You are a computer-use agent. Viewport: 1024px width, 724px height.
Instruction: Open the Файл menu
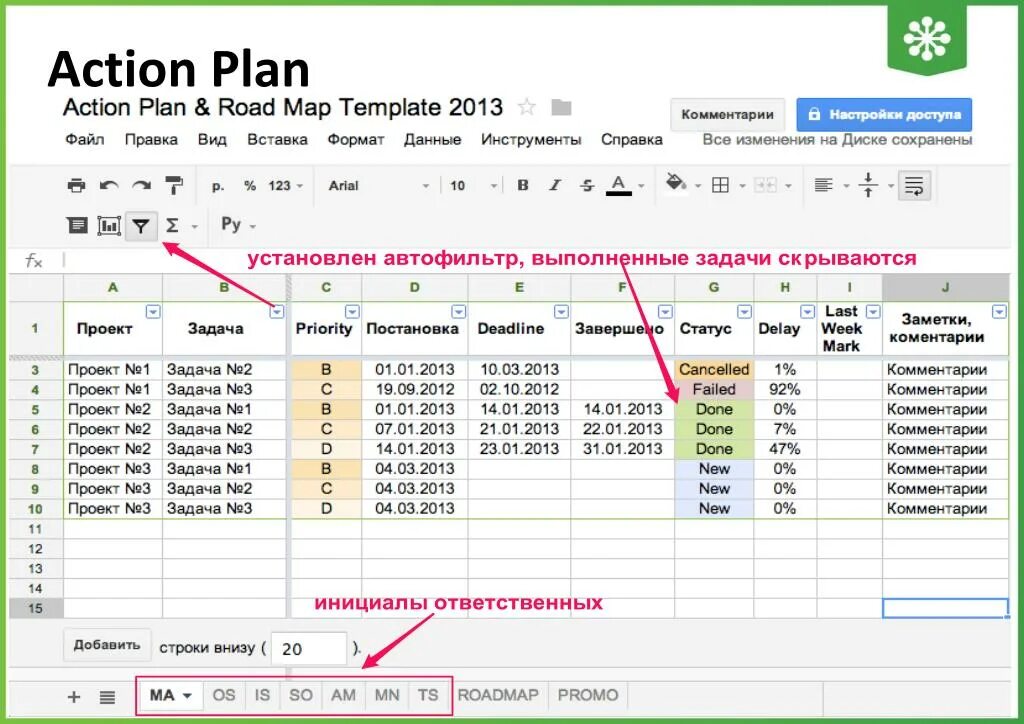pos(85,140)
